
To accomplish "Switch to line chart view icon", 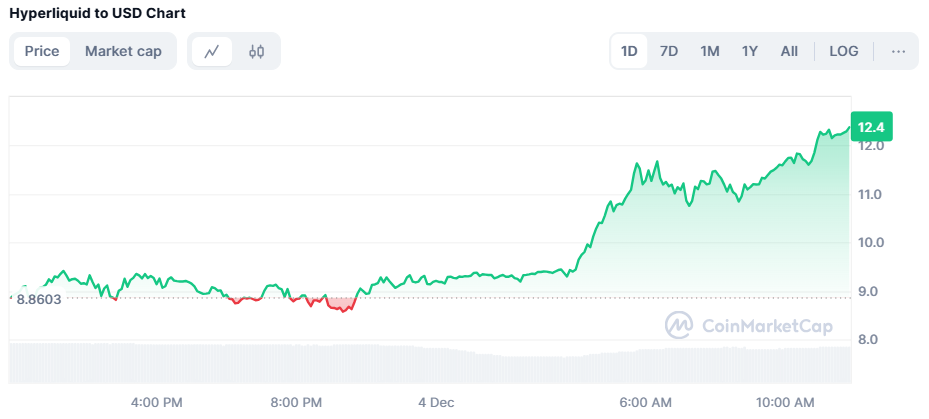I will click(211, 52).
